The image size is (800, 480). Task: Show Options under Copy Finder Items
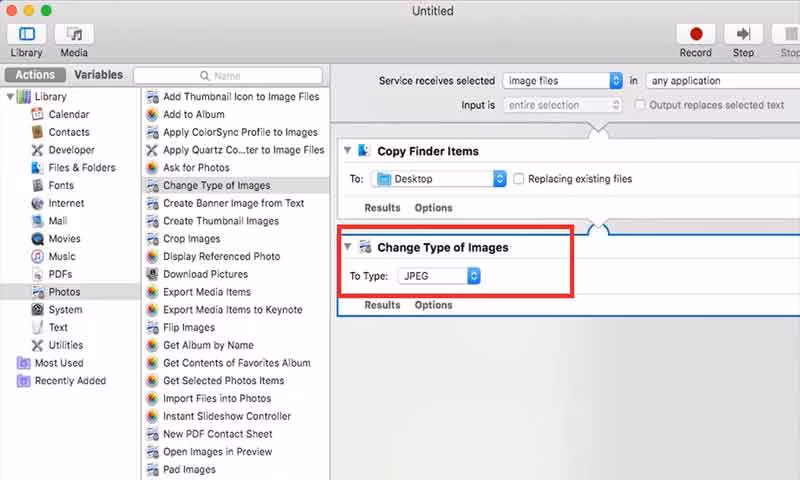click(433, 208)
